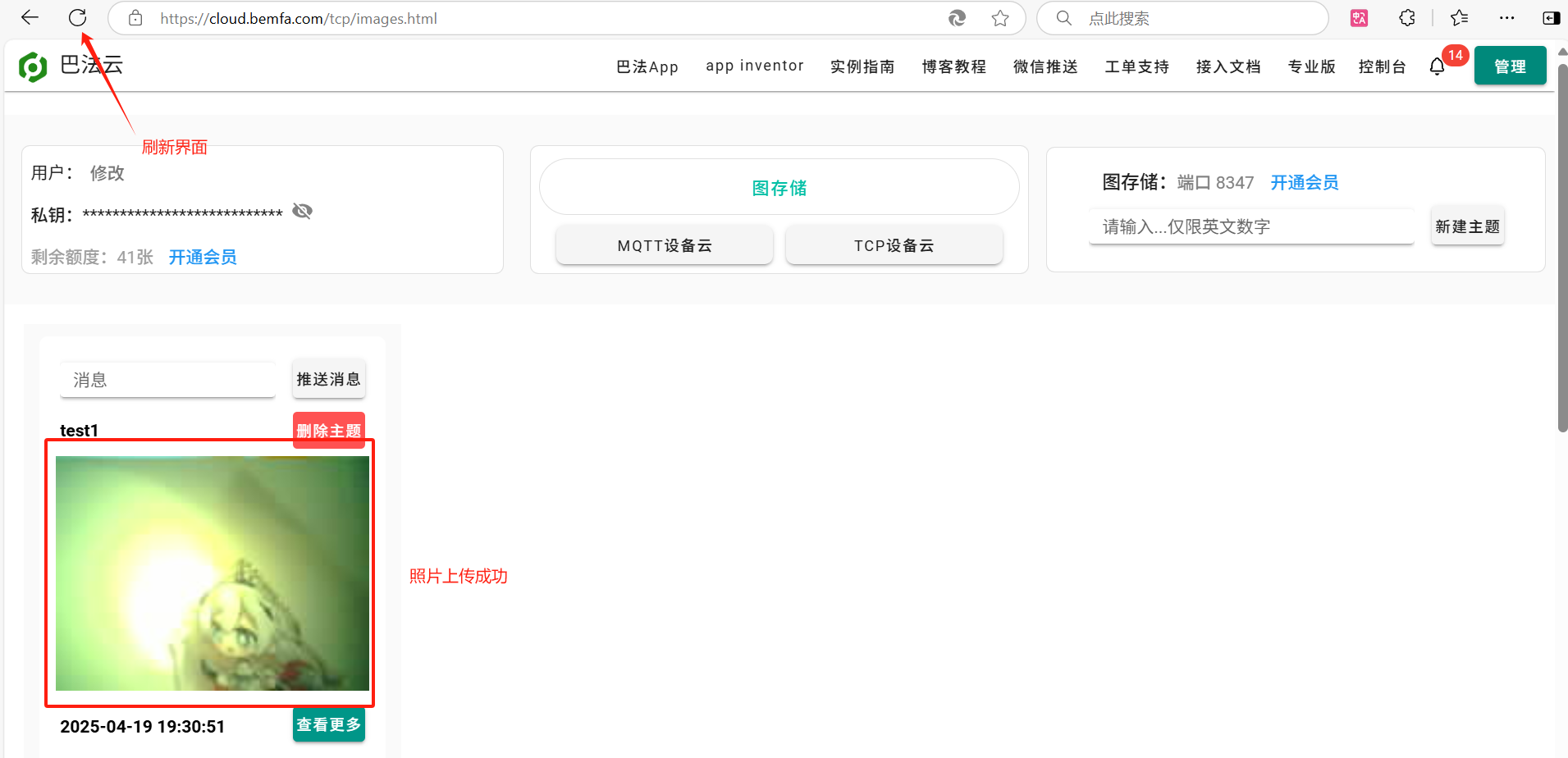Image resolution: width=1568 pixels, height=758 pixels.
Task: Open the uploaded test1 photo thumbnail
Action: point(213,573)
